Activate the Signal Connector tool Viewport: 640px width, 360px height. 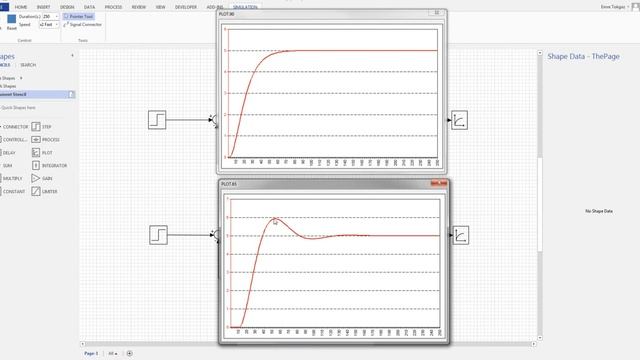(82, 24)
